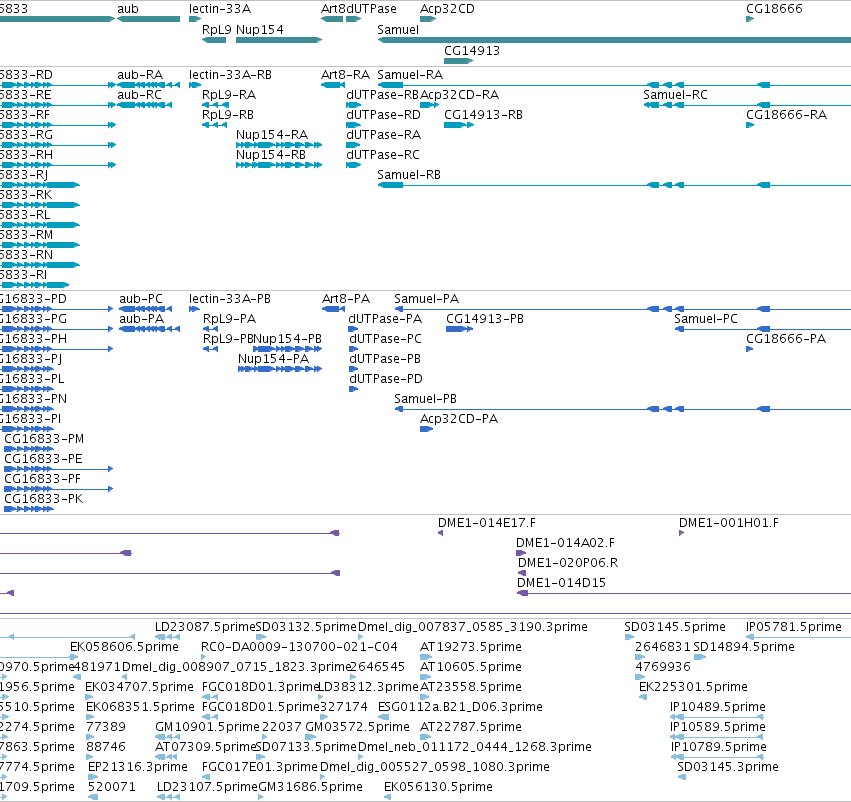851x802 pixels.
Task: Select transcript Nup154-RA
Action: click(272, 134)
